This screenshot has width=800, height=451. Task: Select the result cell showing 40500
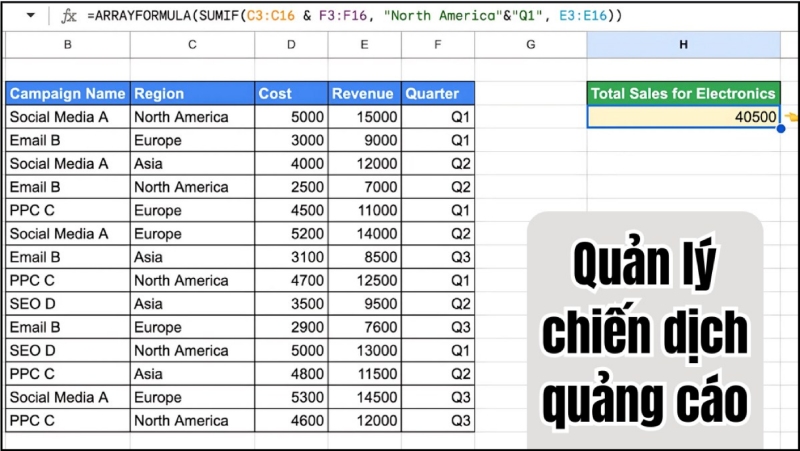click(x=684, y=117)
